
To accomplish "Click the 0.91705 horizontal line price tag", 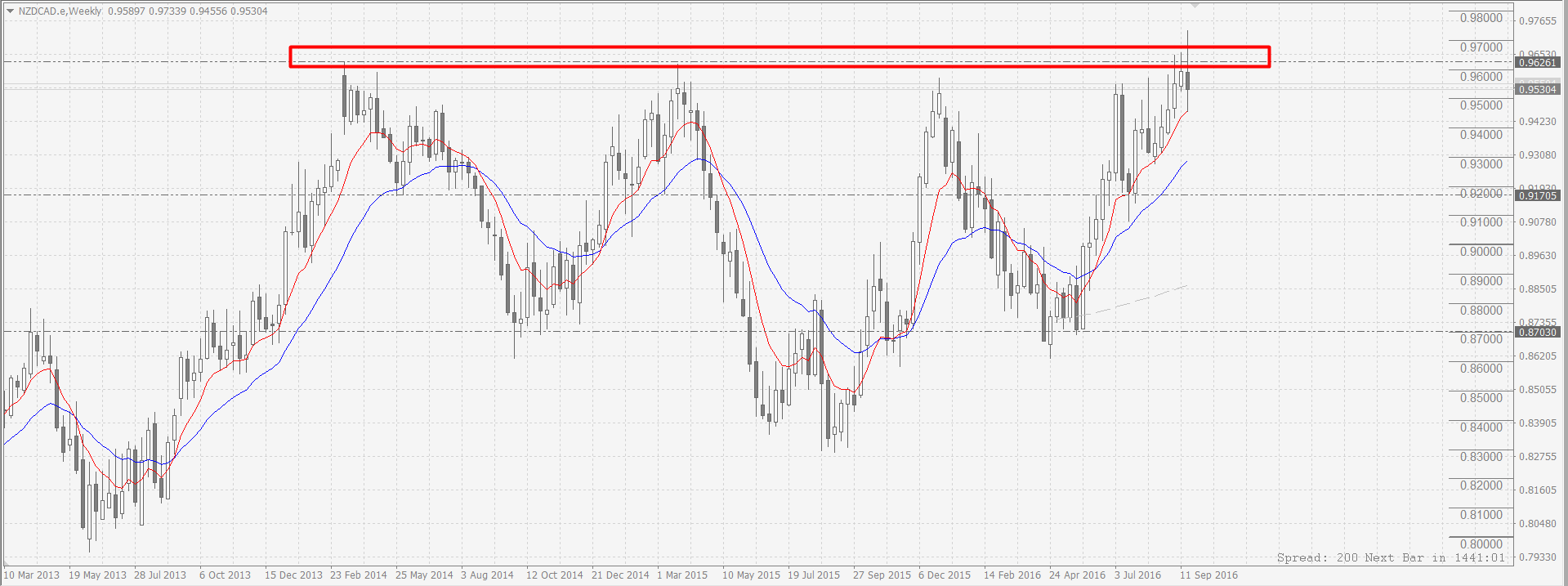I will tap(1538, 195).
